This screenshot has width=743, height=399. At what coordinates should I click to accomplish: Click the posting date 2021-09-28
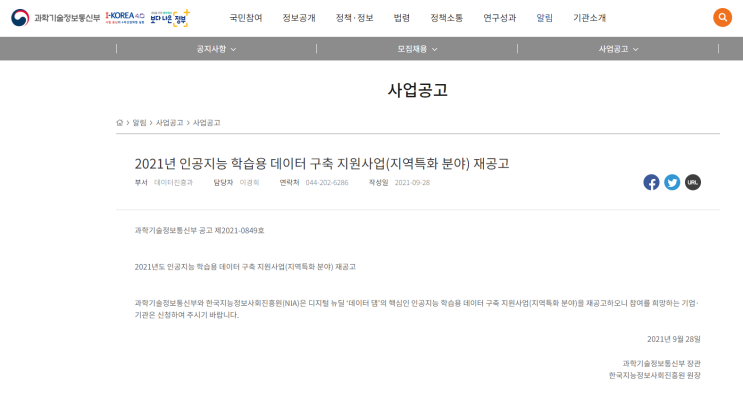412,182
